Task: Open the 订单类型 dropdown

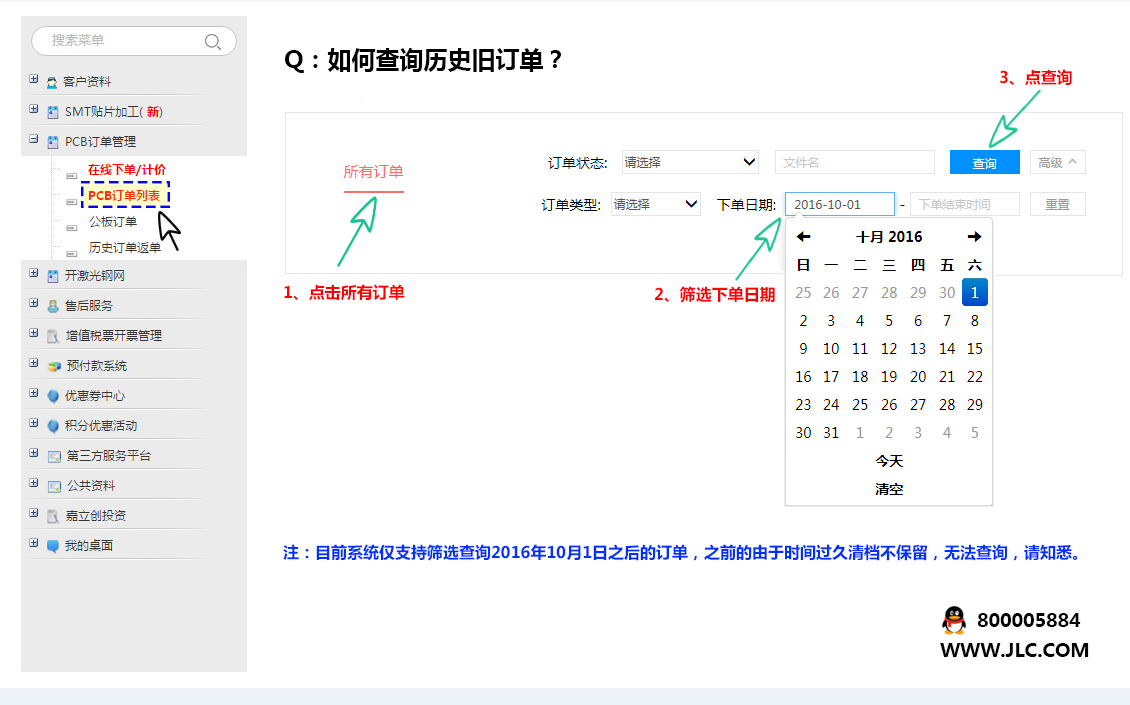Action: coord(655,204)
